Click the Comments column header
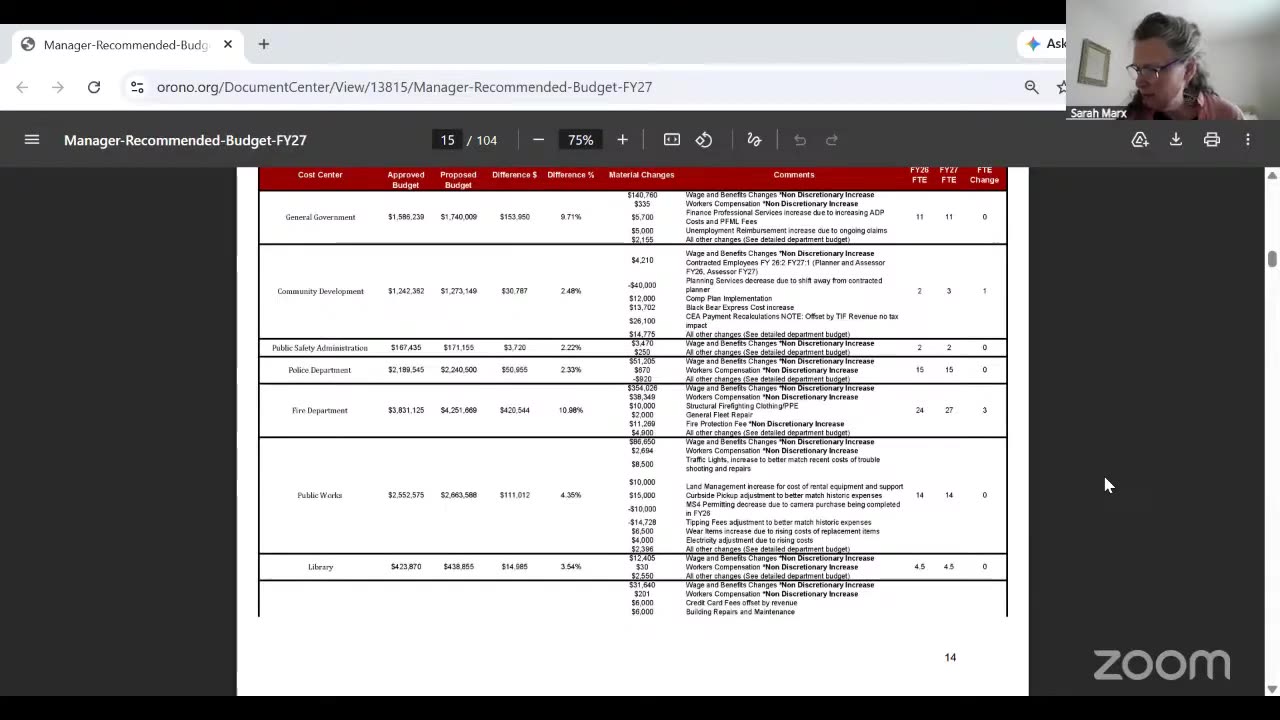1280x720 pixels. (794, 175)
